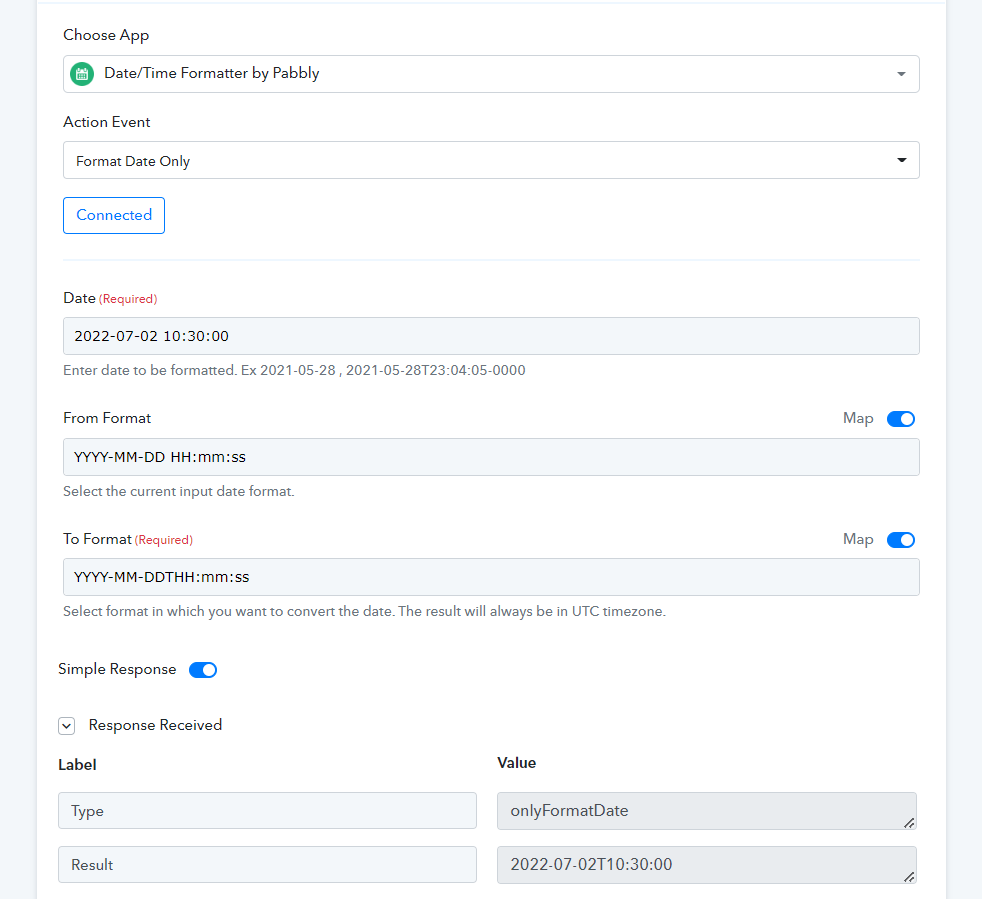Click the From Format input field

click(491, 457)
